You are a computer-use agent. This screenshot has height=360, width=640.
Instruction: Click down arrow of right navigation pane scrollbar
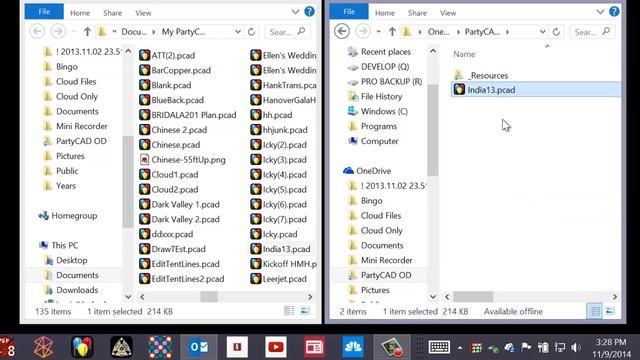pyautogui.click(x=433, y=297)
